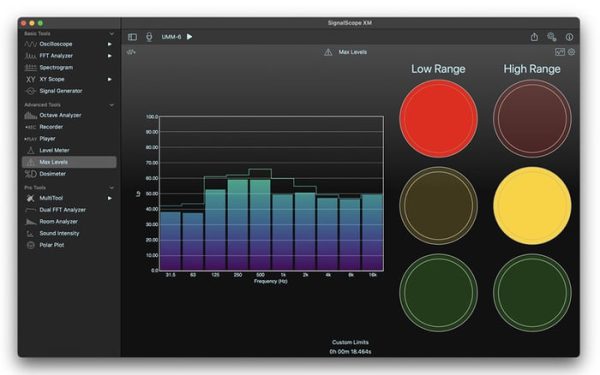The width and height of the screenshot is (600, 375).
Task: Collapse the Pro Tools section
Action: [x=111, y=188]
